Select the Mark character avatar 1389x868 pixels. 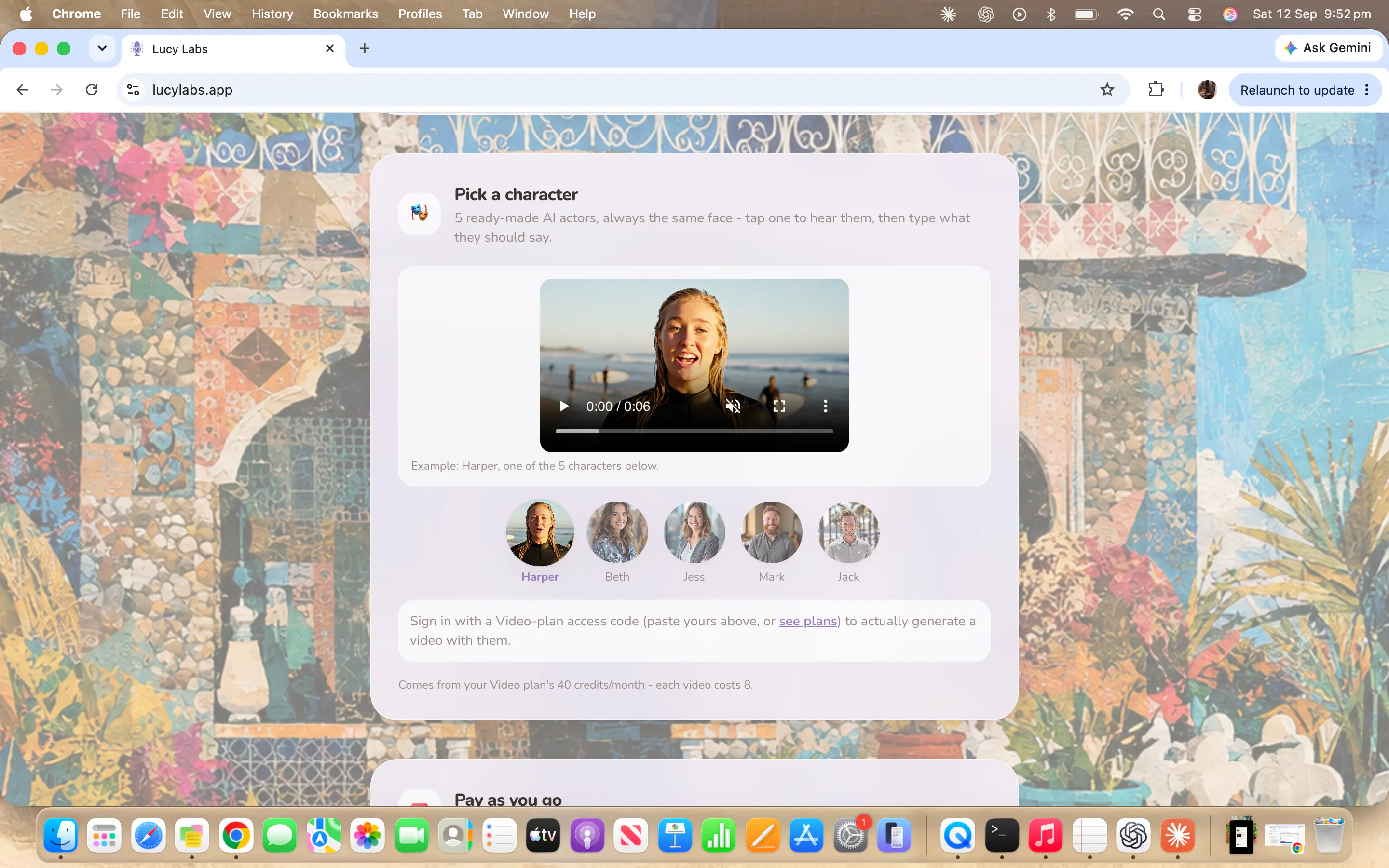[x=771, y=532]
